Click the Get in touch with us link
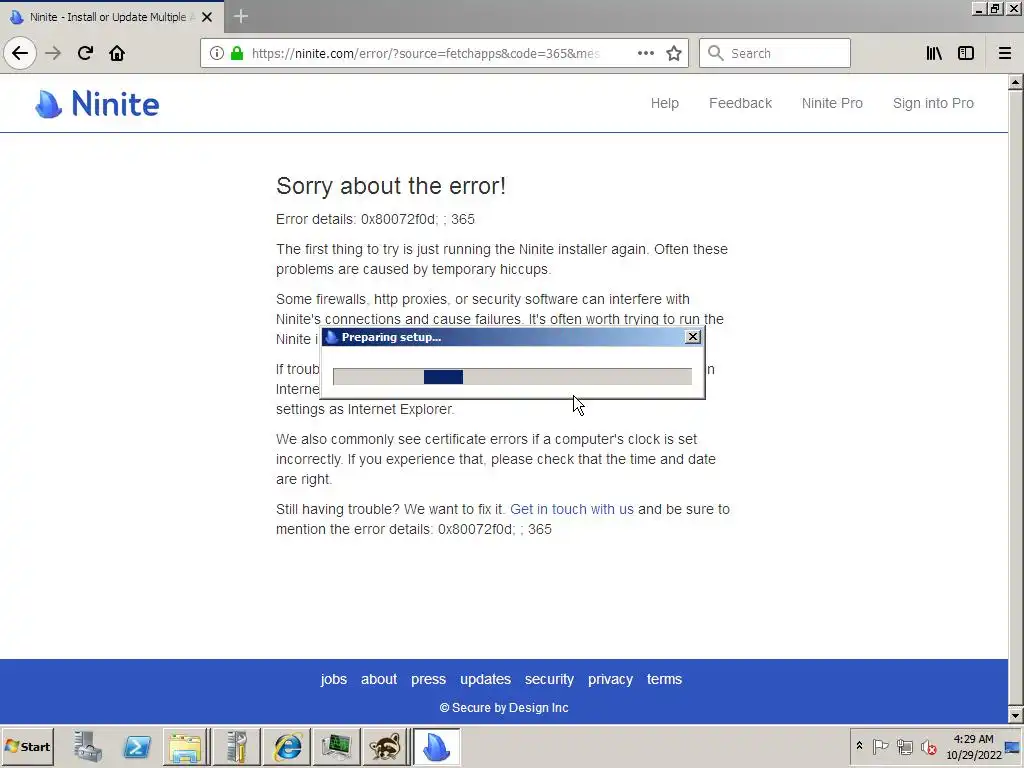The width and height of the screenshot is (1024, 768). point(571,509)
